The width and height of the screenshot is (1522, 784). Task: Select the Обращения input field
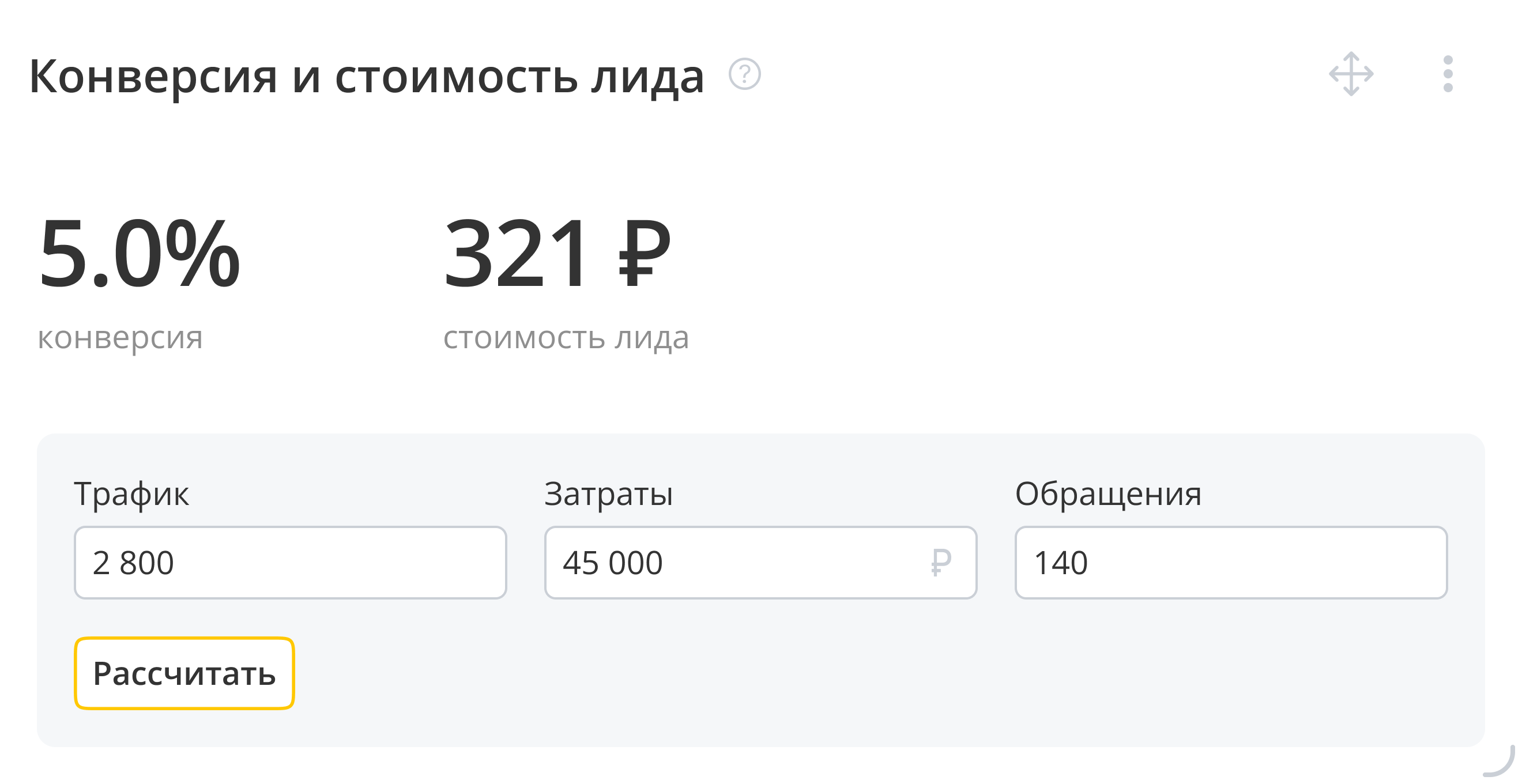click(x=1231, y=563)
